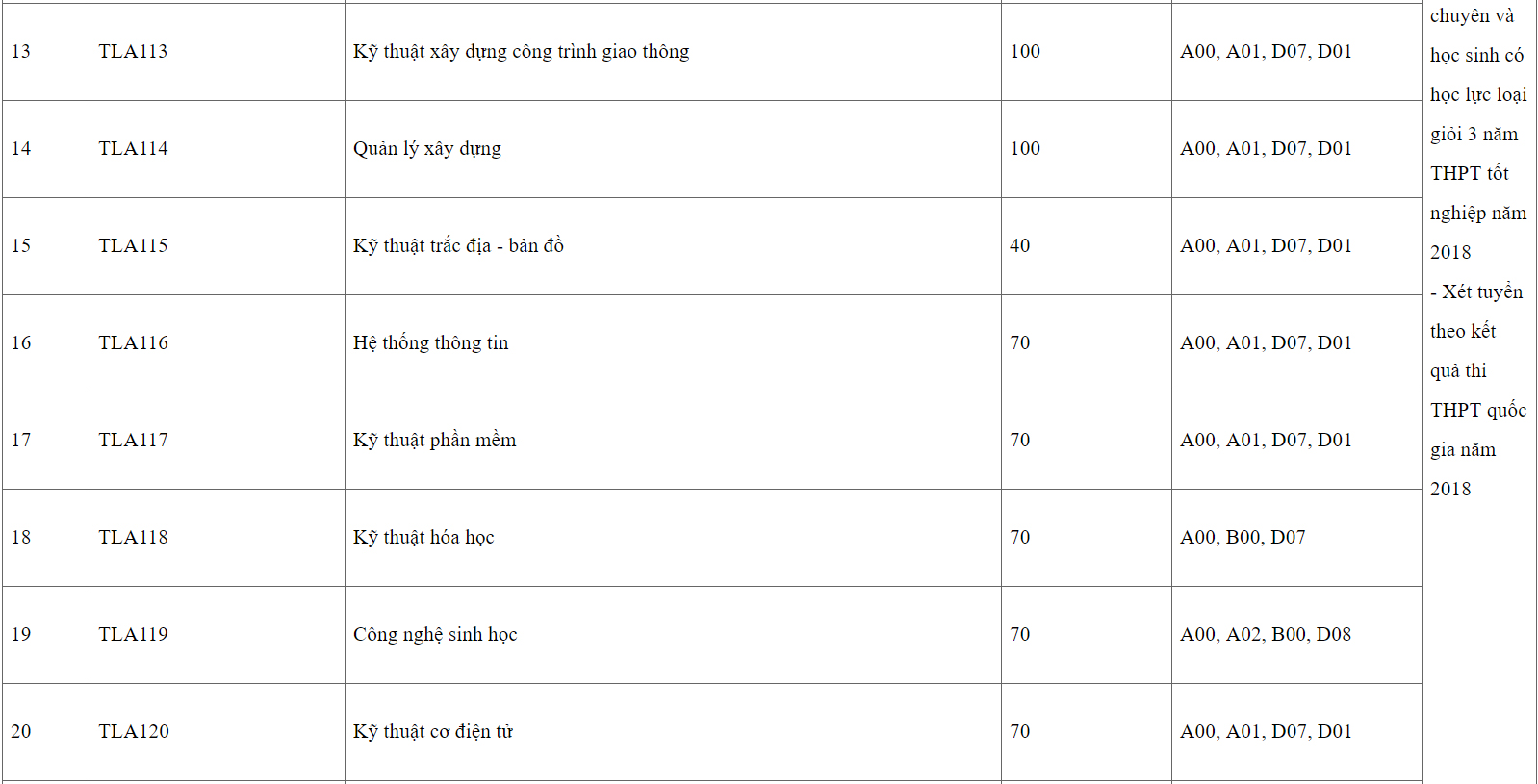Click 'Kỹ thuật phần mềm' program name
Image resolution: width=1538 pixels, height=784 pixels.
[434, 441]
